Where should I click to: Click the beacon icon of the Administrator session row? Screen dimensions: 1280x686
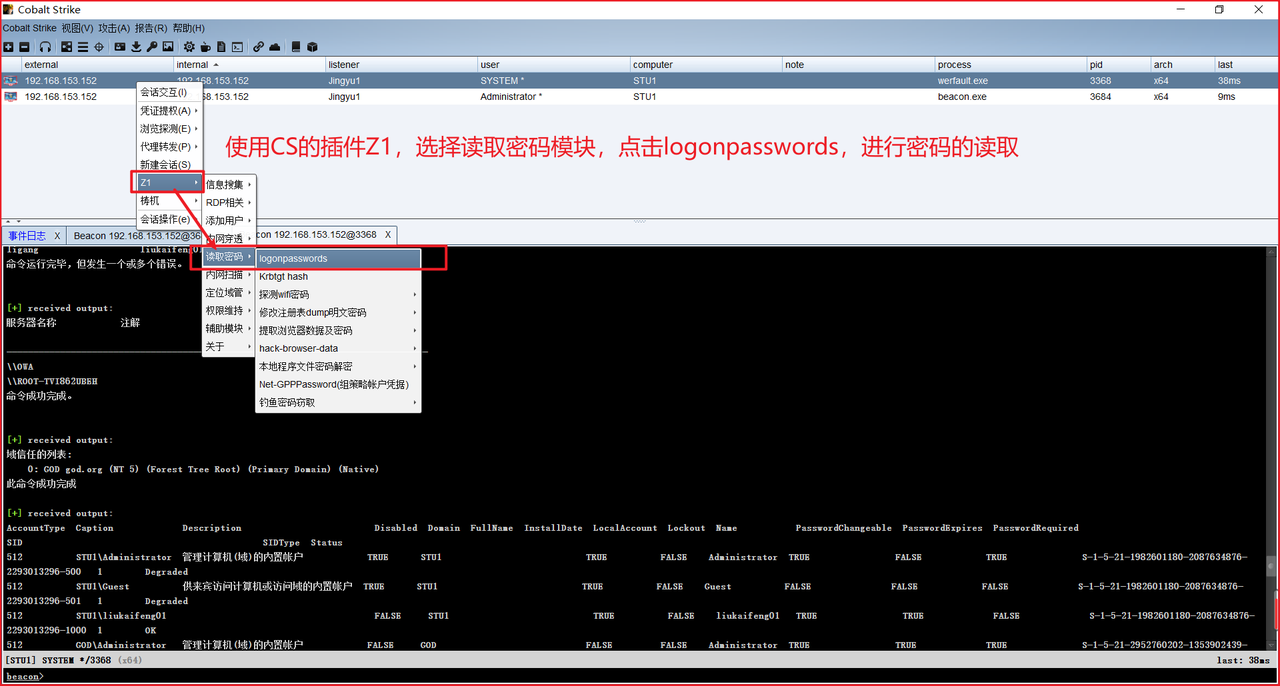(11, 97)
